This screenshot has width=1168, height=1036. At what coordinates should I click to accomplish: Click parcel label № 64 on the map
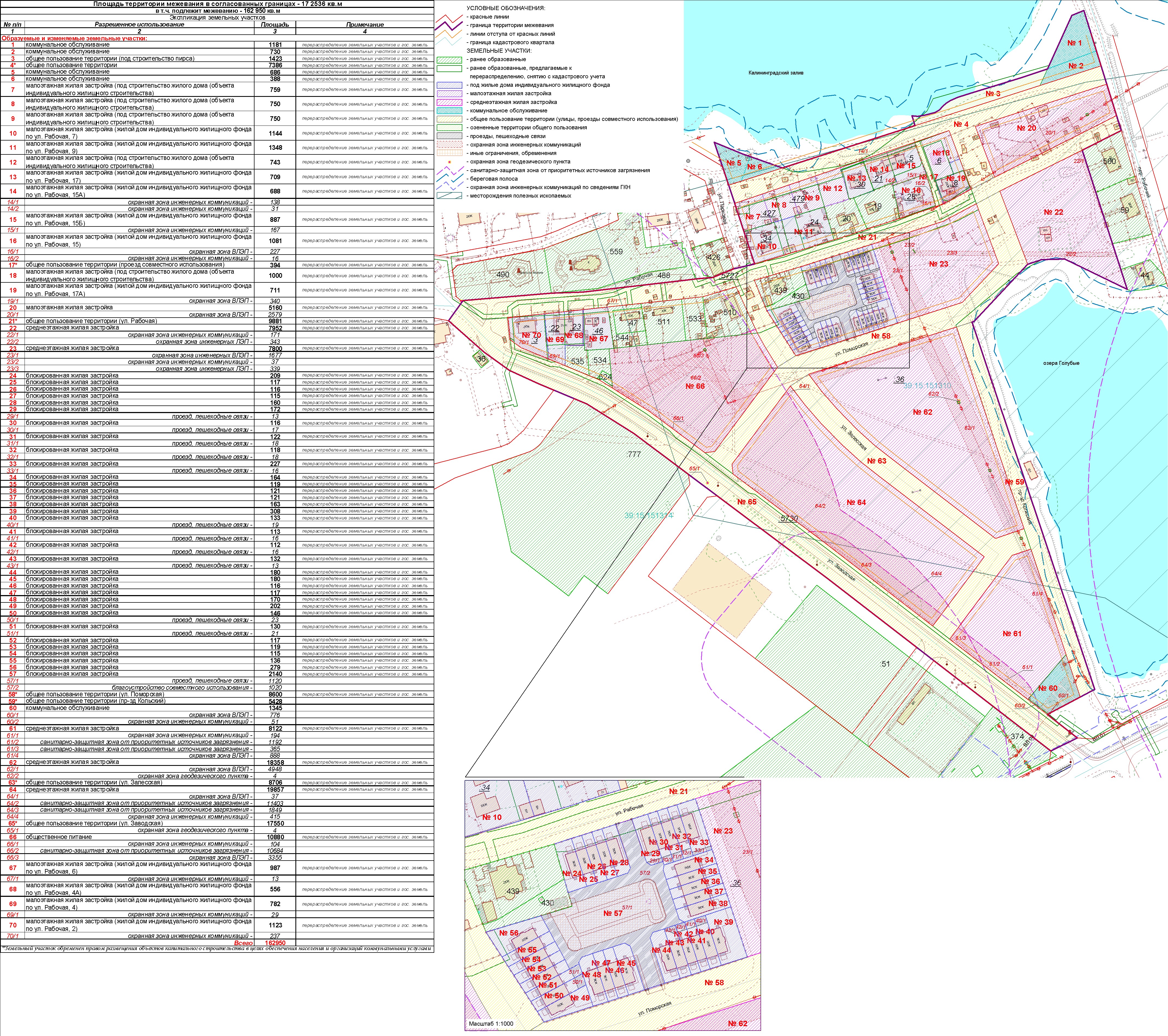tap(856, 502)
